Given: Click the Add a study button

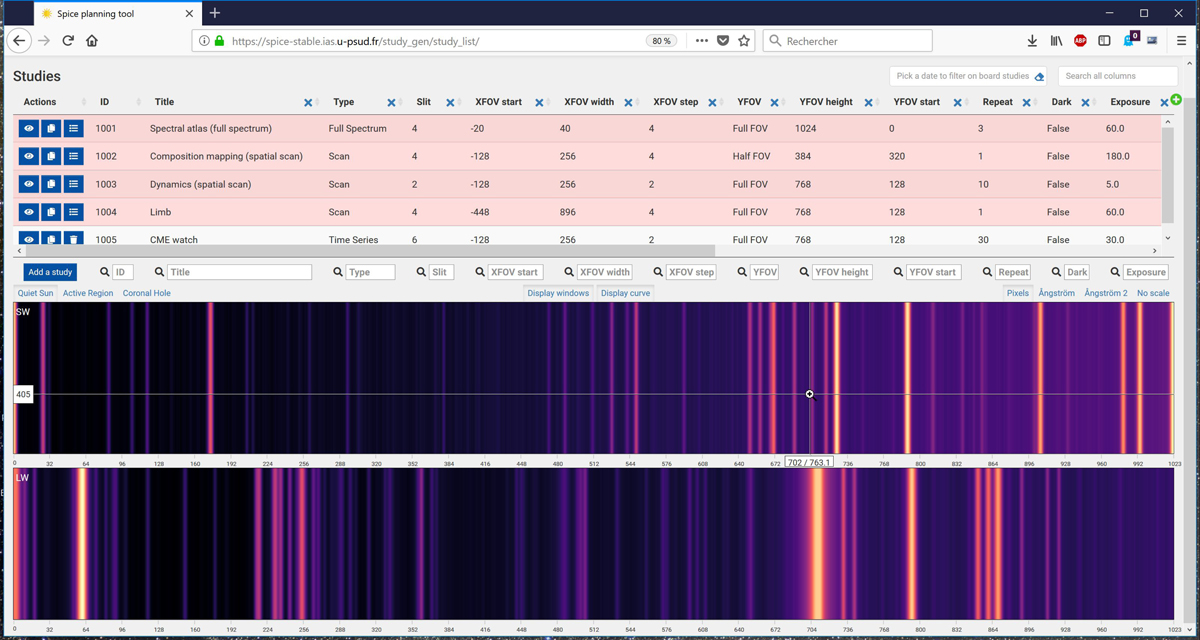Looking at the screenshot, I should point(50,272).
